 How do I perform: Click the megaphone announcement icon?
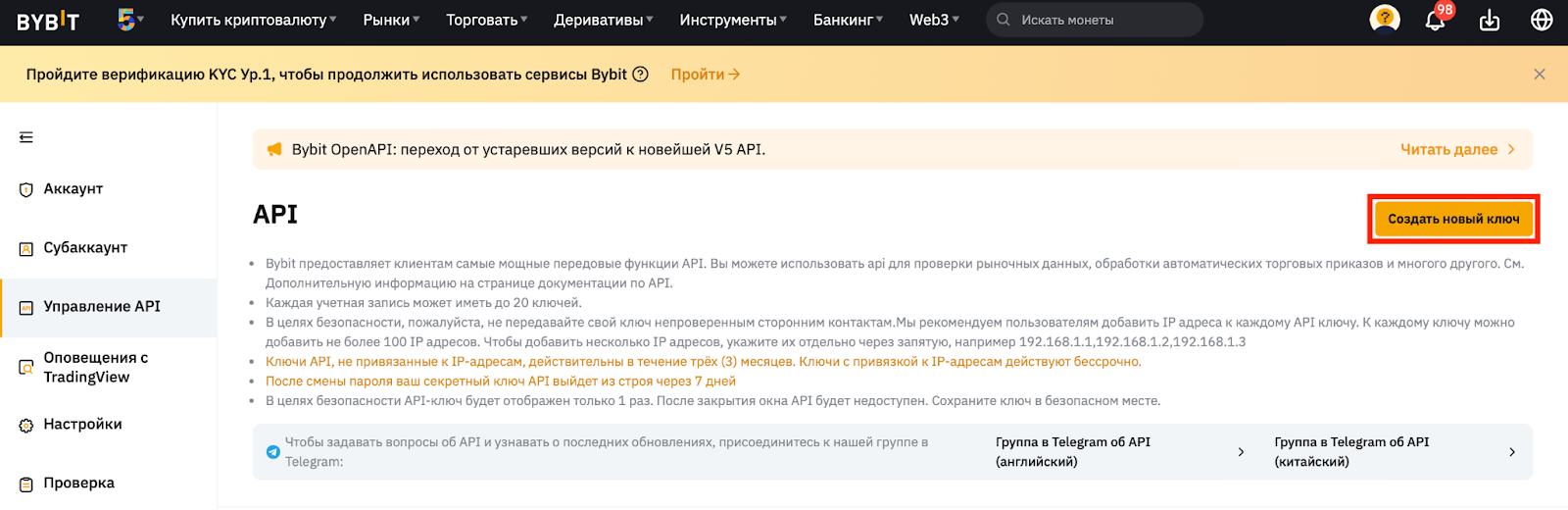coord(274,150)
